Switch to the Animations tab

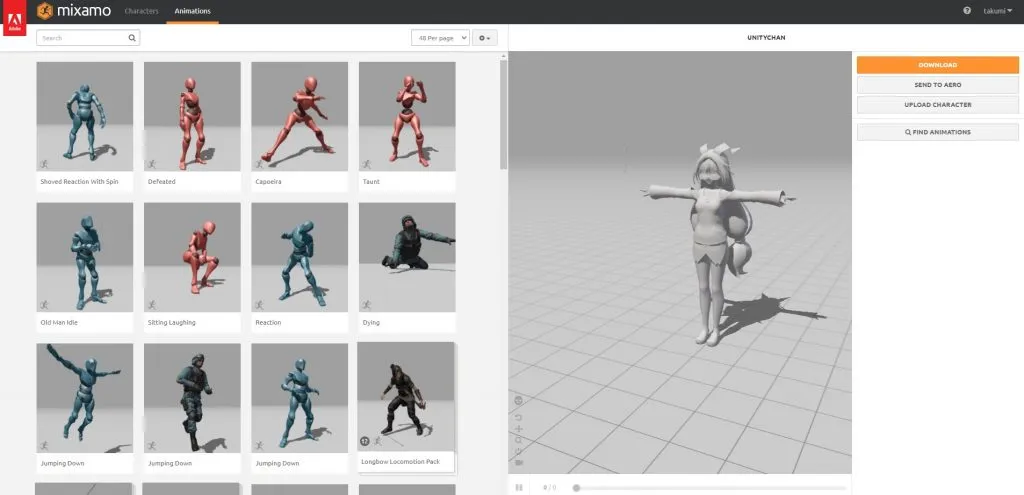[x=193, y=11]
